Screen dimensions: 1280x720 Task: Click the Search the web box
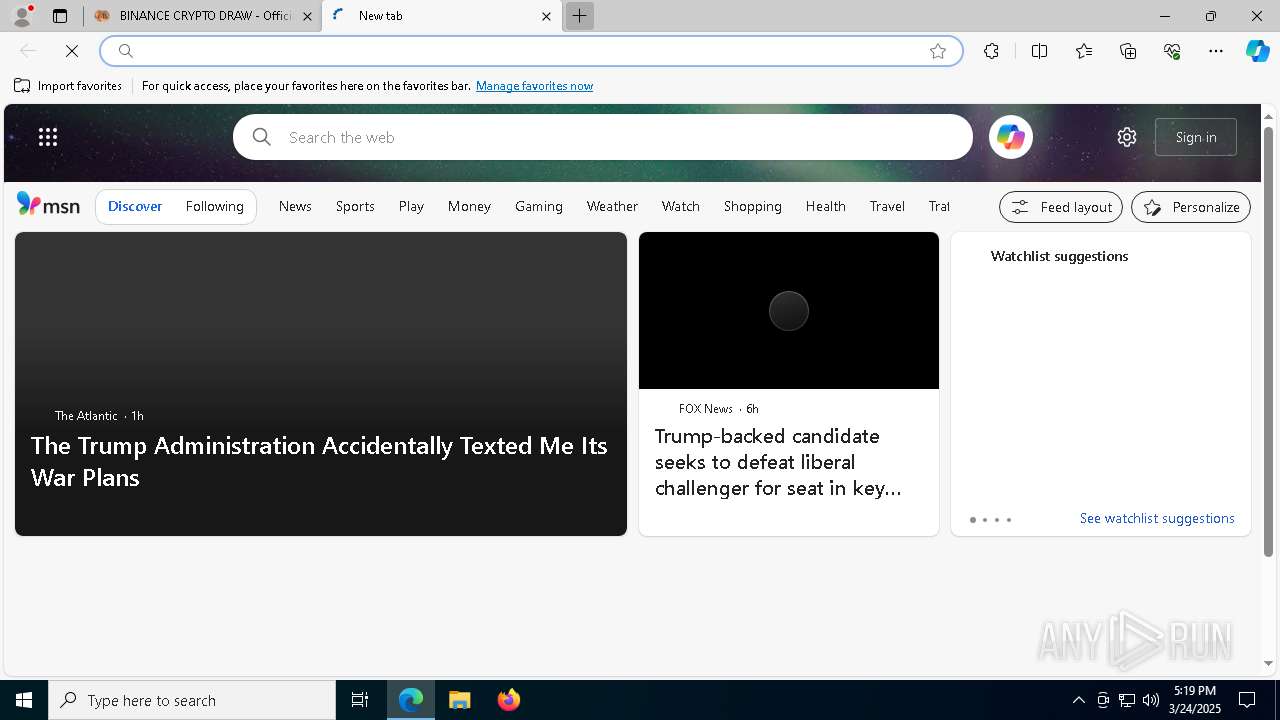click(x=603, y=137)
